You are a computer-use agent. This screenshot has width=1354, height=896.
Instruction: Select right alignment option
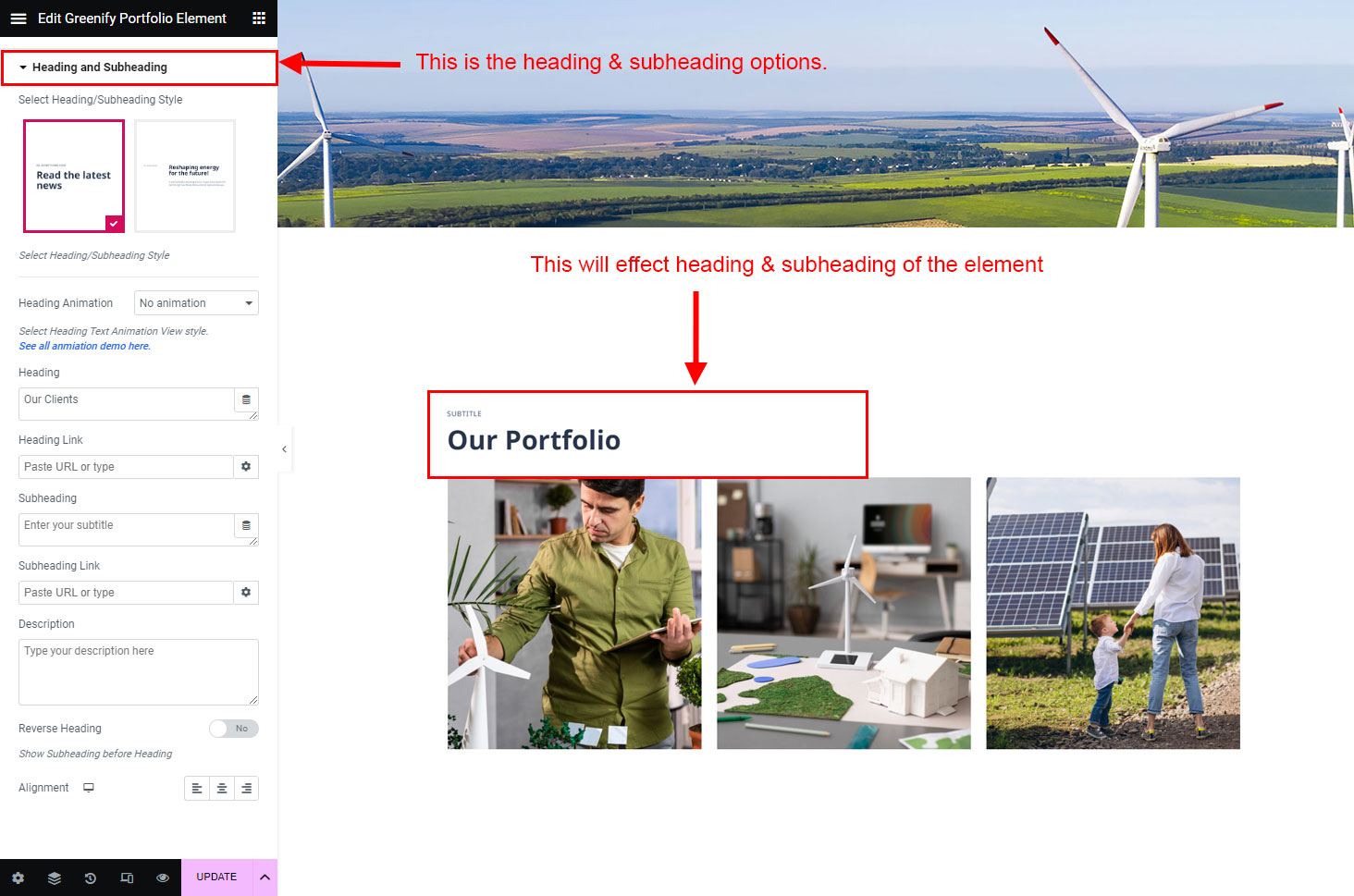click(x=246, y=788)
